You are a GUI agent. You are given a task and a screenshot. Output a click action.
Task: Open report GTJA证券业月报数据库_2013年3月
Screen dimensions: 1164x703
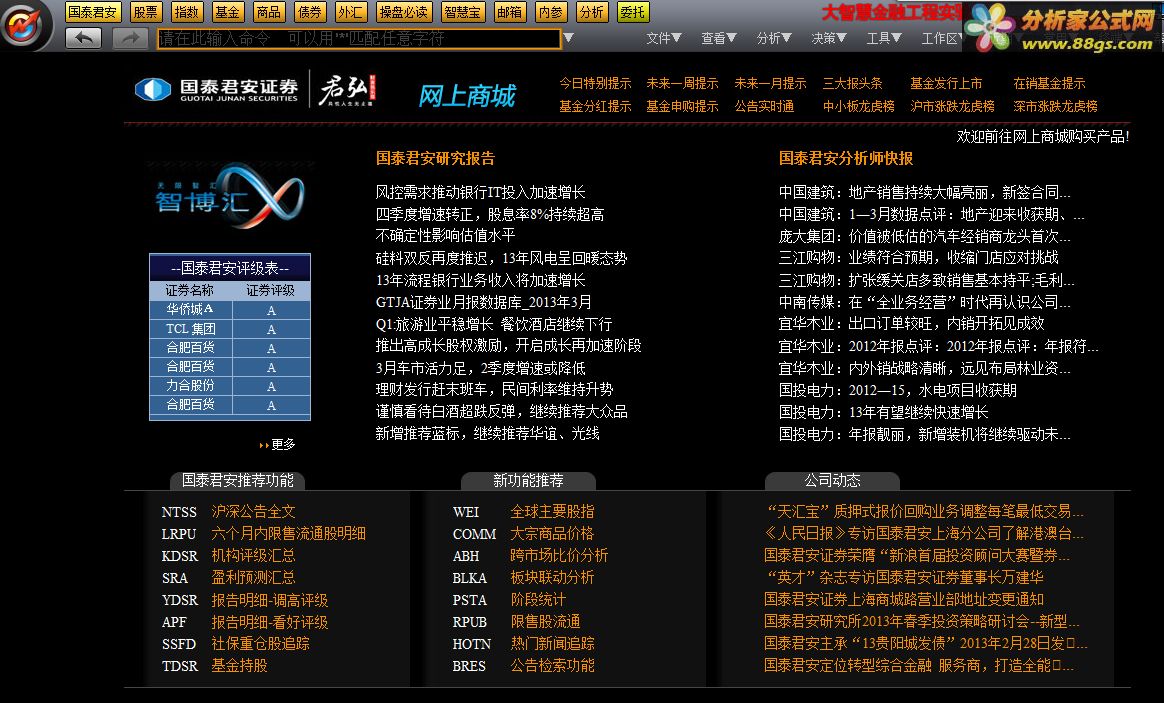[483, 302]
